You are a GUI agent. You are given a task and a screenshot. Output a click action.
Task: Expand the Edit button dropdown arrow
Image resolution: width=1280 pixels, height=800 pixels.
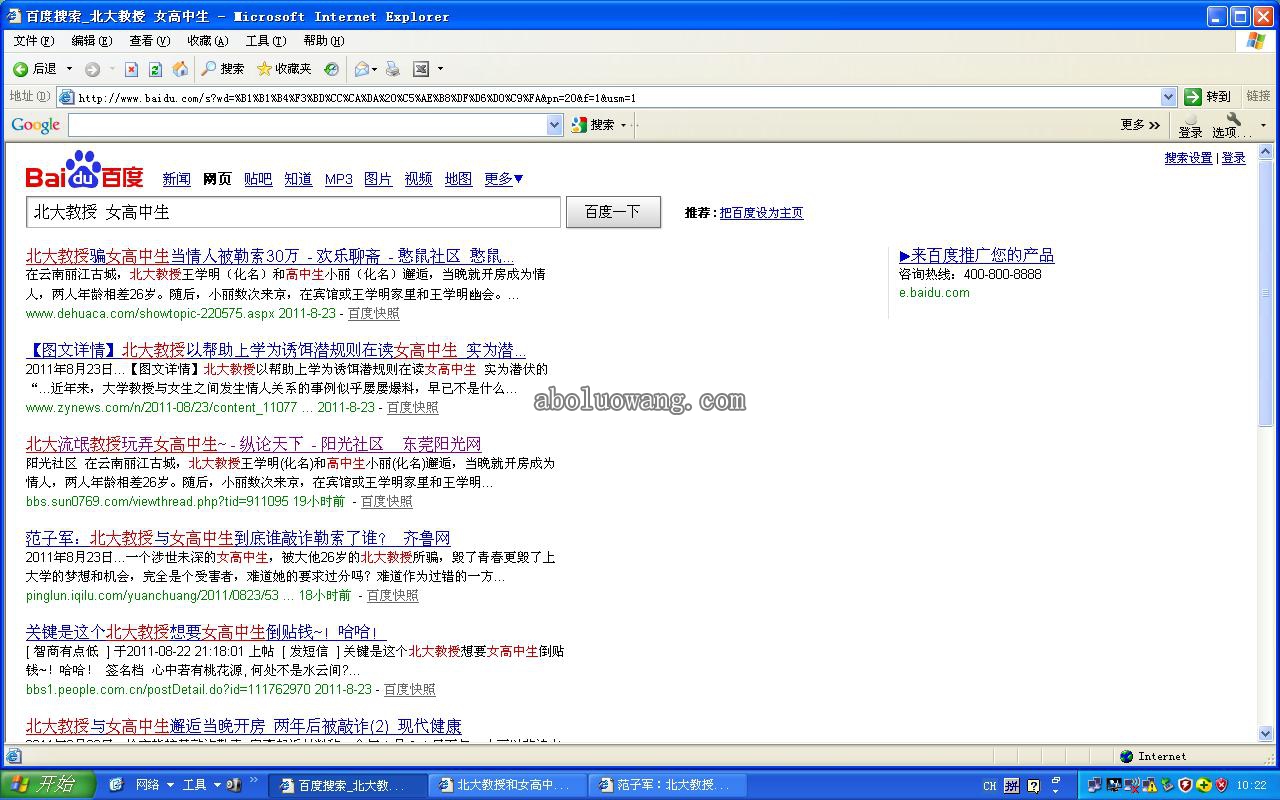[x=440, y=69]
